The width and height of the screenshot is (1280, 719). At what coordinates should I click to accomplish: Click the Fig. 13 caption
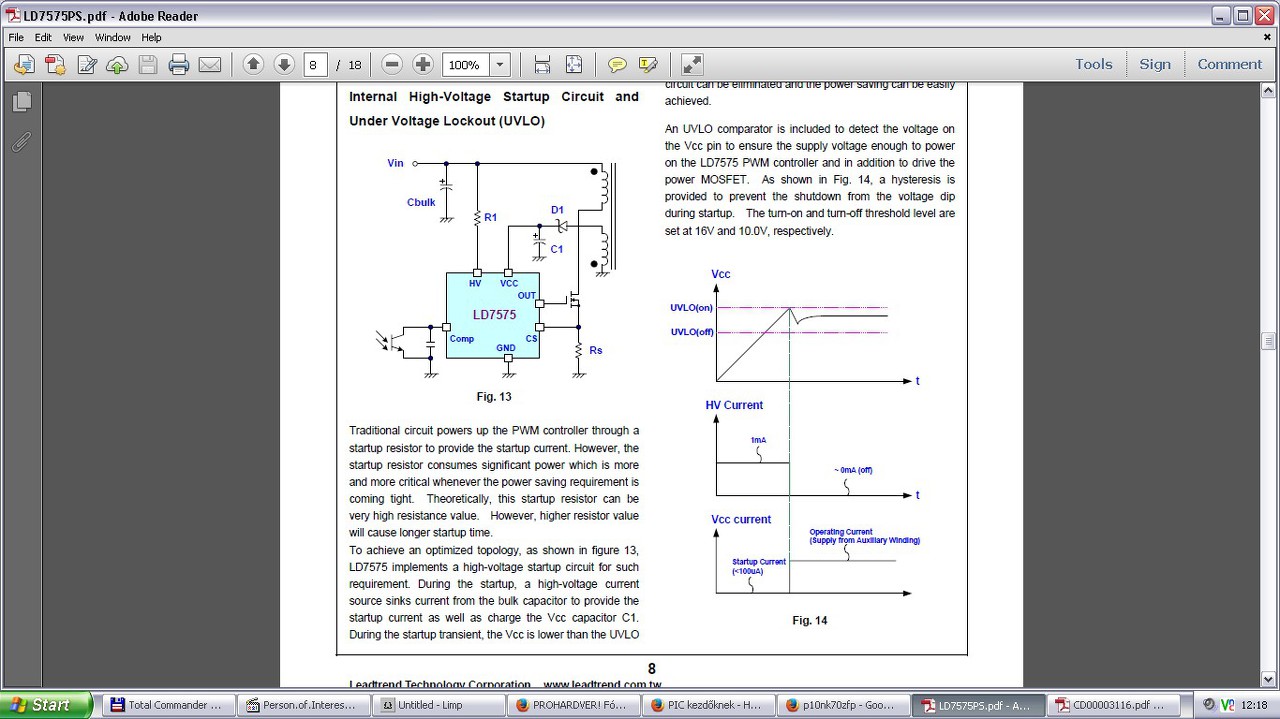[x=494, y=397]
